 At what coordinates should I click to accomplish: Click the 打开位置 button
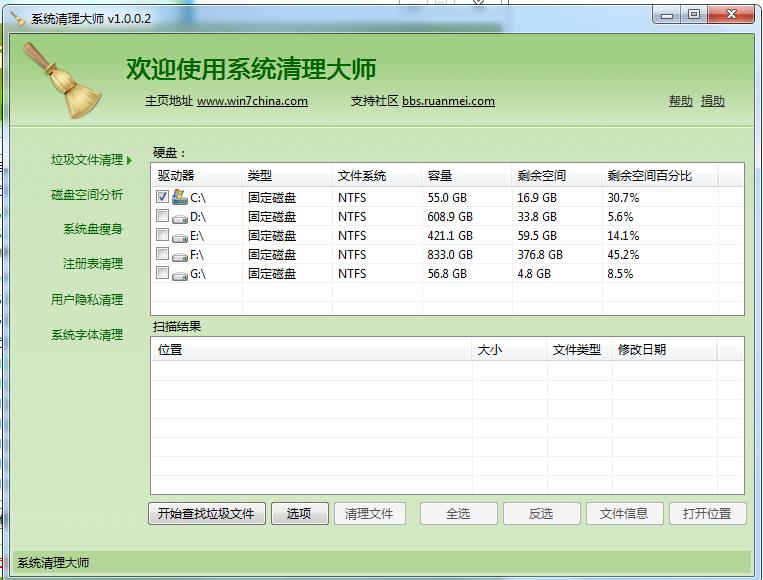[708, 513]
